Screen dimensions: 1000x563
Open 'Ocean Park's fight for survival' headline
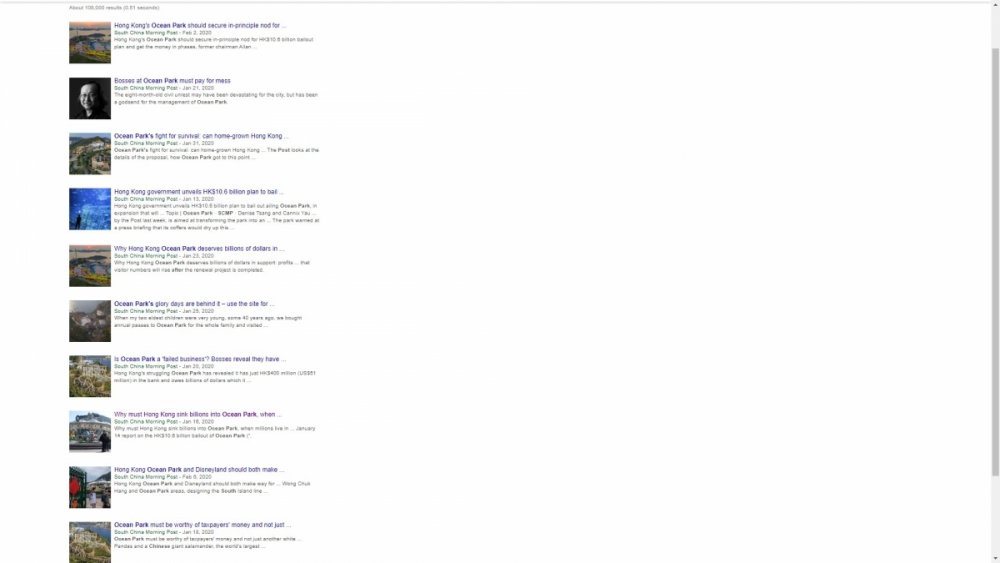click(200, 136)
